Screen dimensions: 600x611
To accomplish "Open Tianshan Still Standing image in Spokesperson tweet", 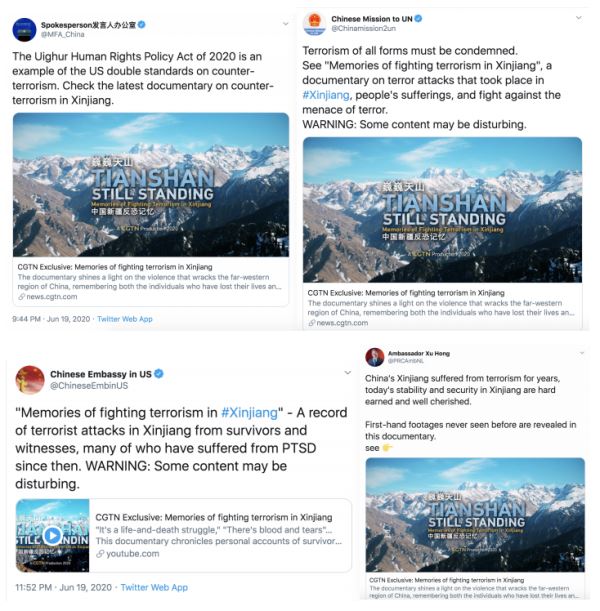I will [x=151, y=185].
